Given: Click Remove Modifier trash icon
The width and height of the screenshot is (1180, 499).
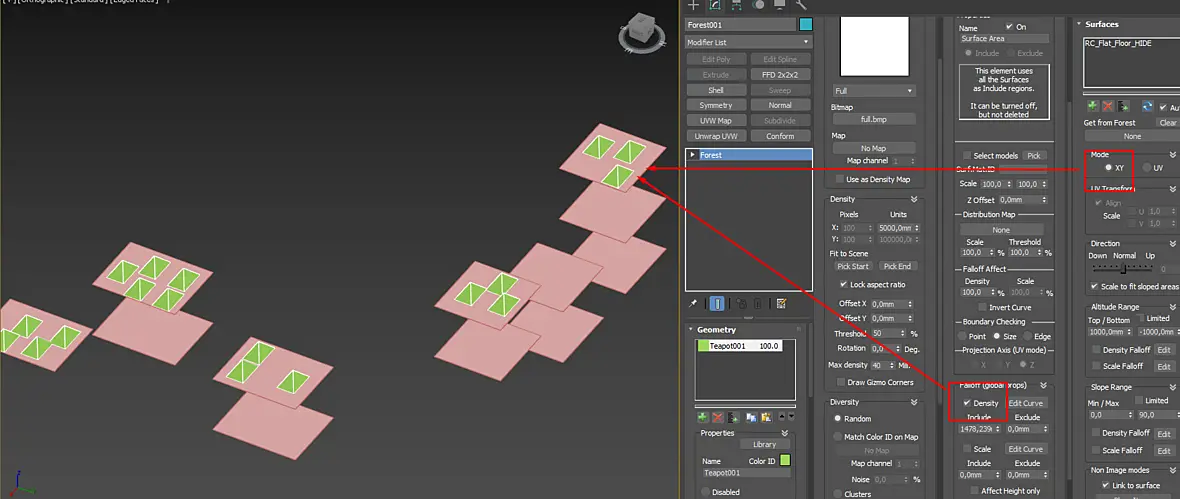Looking at the screenshot, I should [758, 303].
